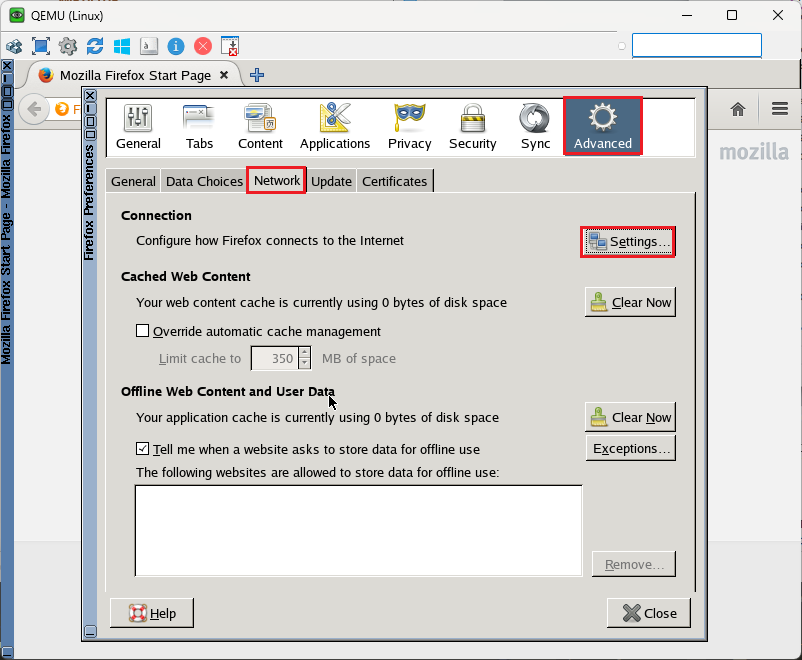Click the 'Connection' section heading
This screenshot has height=660, width=802.
click(x=156, y=215)
